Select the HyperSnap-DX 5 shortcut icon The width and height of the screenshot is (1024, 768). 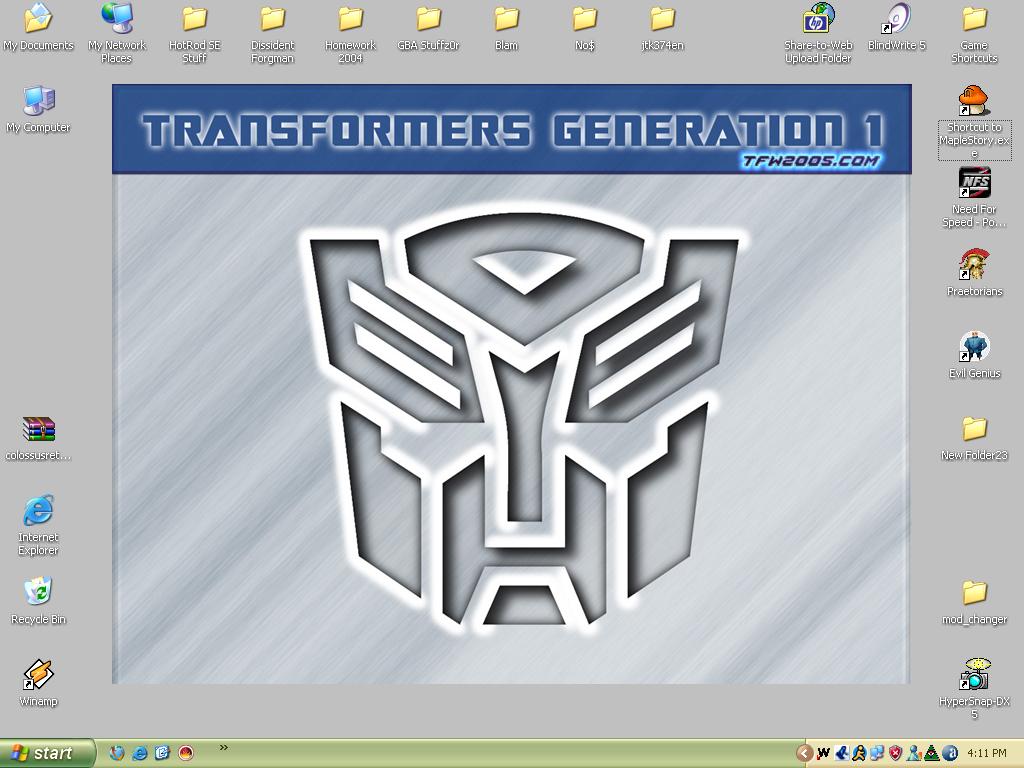(974, 676)
